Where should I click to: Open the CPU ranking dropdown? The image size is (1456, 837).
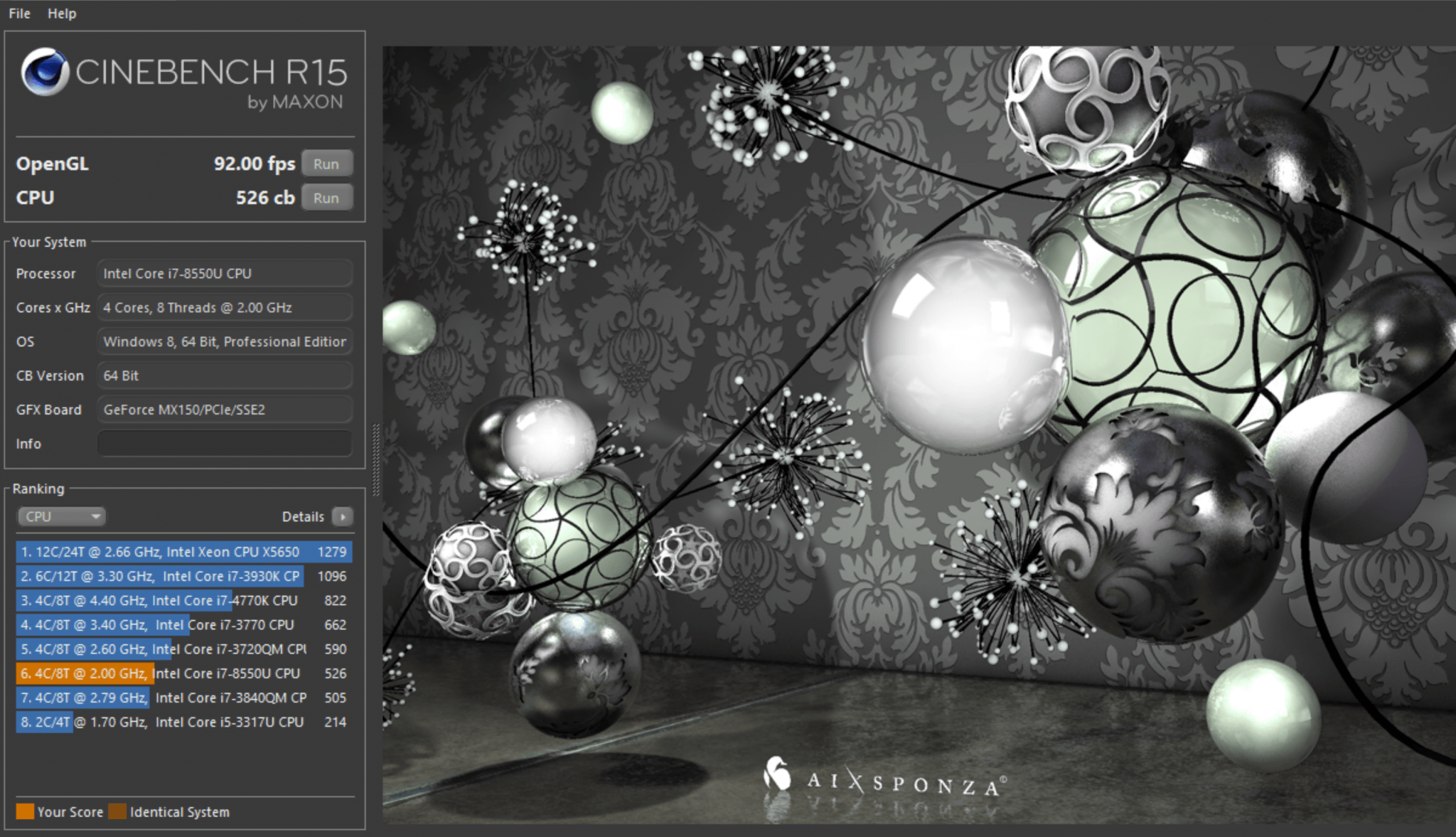[x=61, y=517]
